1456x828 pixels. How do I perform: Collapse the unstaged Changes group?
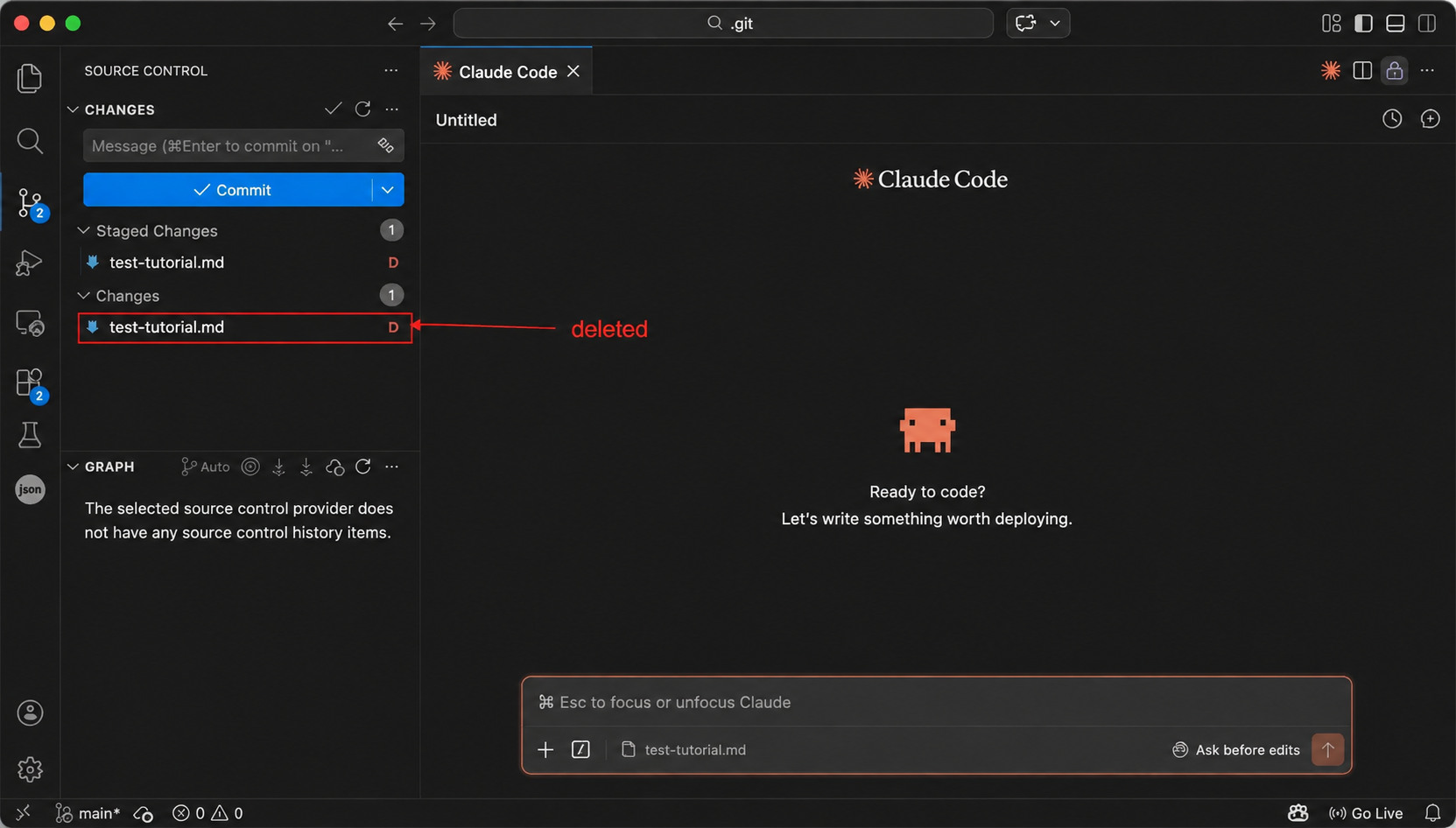[83, 296]
